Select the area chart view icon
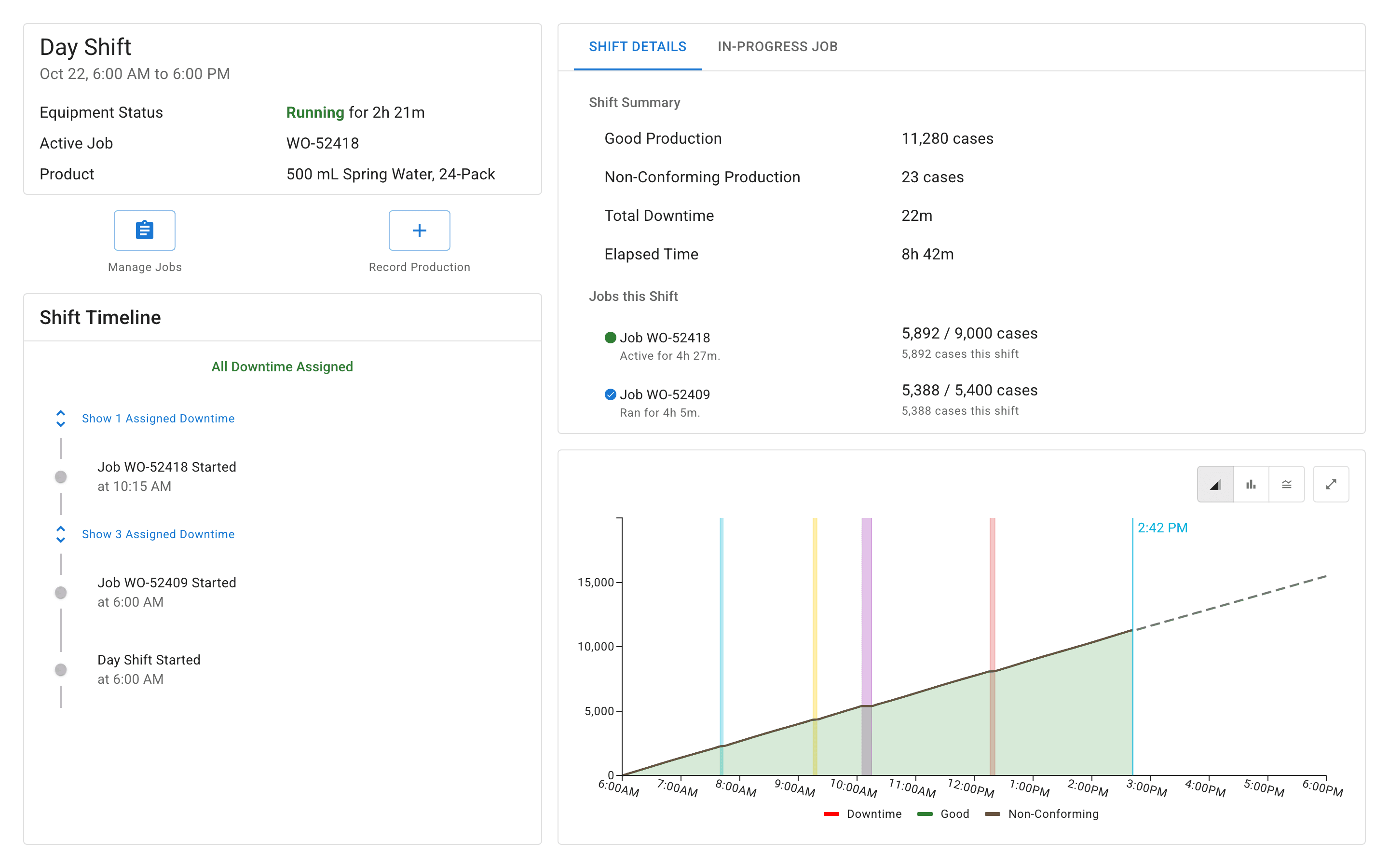The image size is (1389, 868). pos(1214,485)
